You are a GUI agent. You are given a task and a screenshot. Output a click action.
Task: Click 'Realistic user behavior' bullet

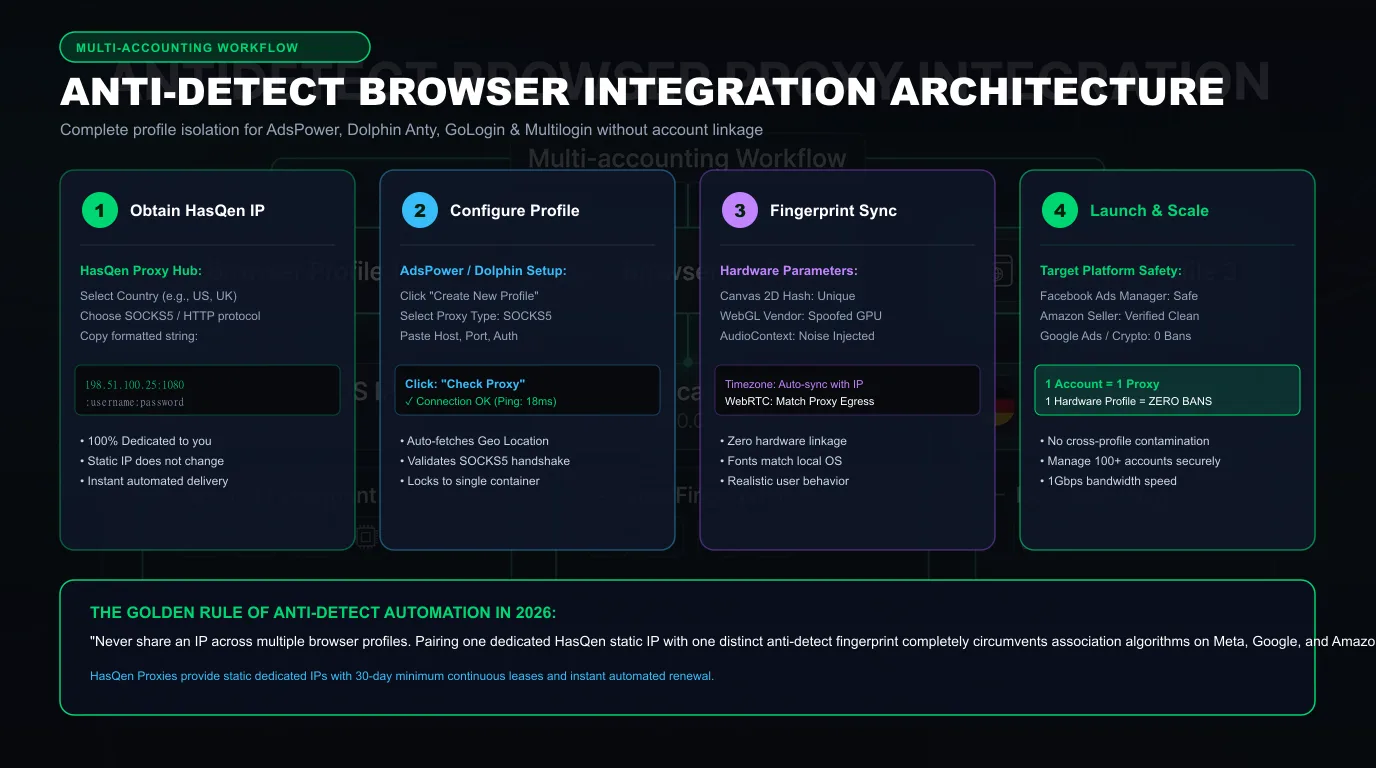click(784, 481)
